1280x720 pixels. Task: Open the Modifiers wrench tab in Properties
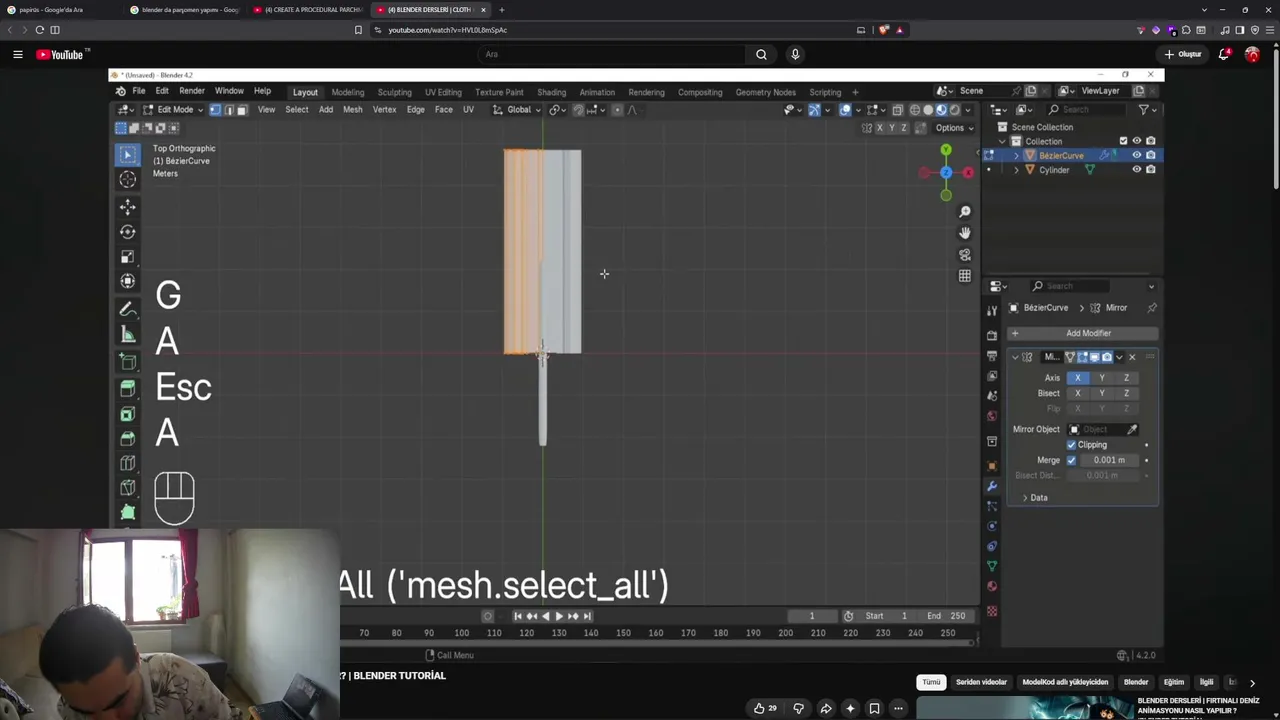pyautogui.click(x=992, y=486)
